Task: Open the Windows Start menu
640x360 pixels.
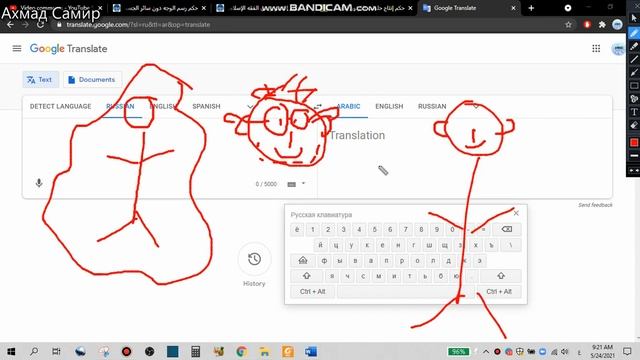Action: [x=11, y=351]
